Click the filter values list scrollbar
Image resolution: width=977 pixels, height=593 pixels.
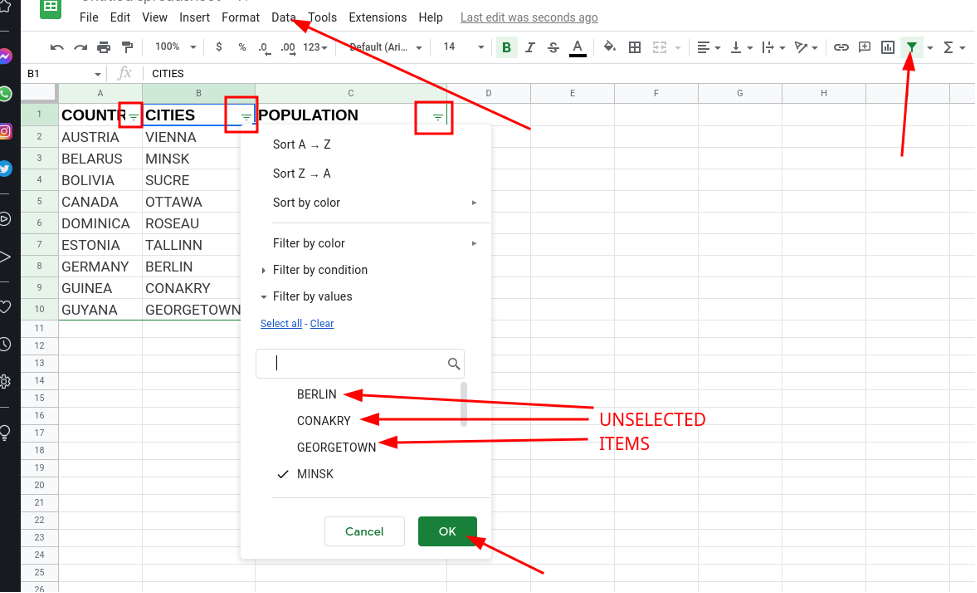464,404
